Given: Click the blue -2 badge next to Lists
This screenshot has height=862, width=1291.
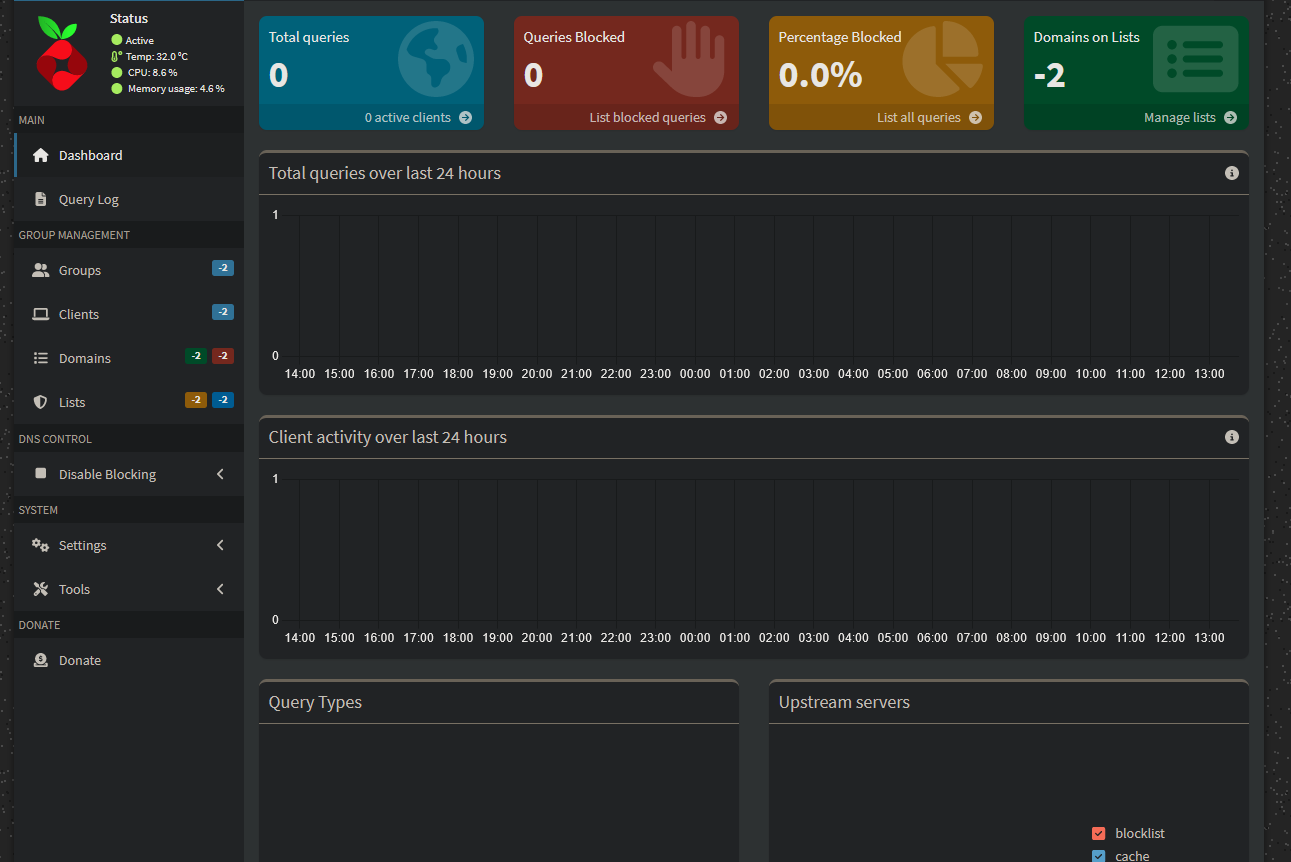Looking at the screenshot, I should pos(223,400).
